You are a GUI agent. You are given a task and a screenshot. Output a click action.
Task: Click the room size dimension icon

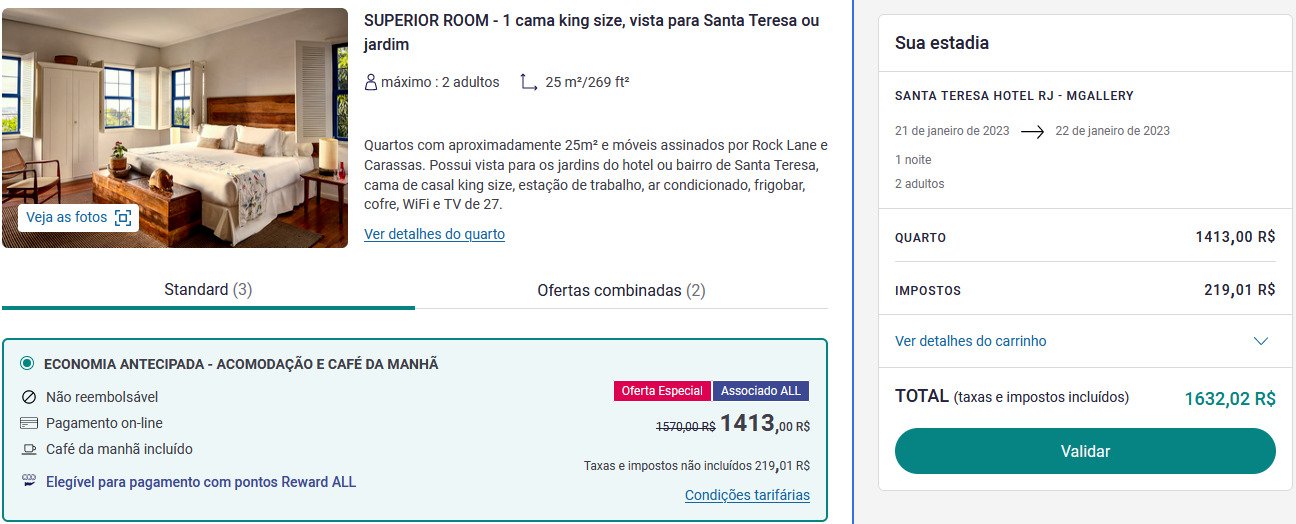point(529,82)
